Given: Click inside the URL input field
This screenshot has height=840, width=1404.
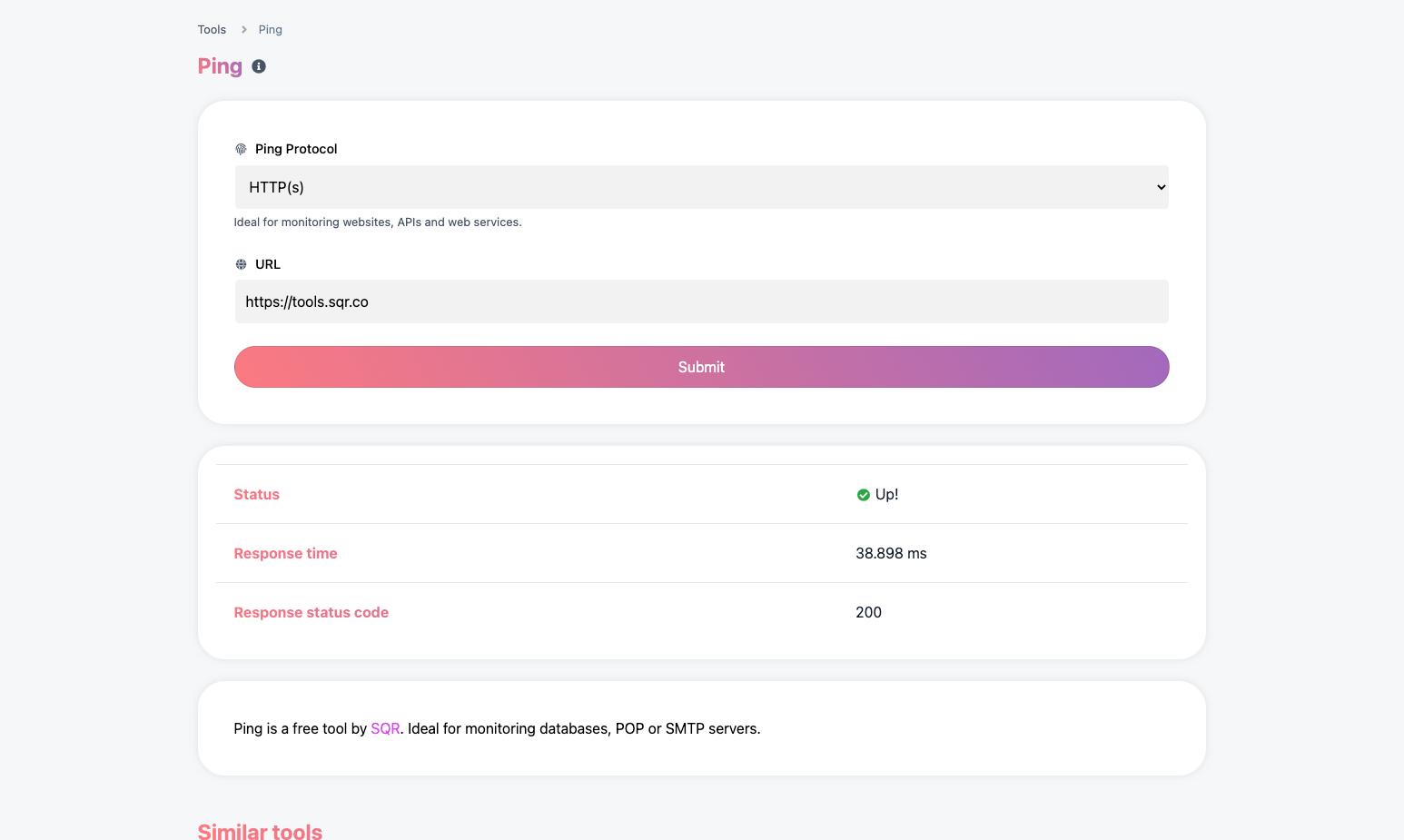Looking at the screenshot, I should click(x=701, y=301).
